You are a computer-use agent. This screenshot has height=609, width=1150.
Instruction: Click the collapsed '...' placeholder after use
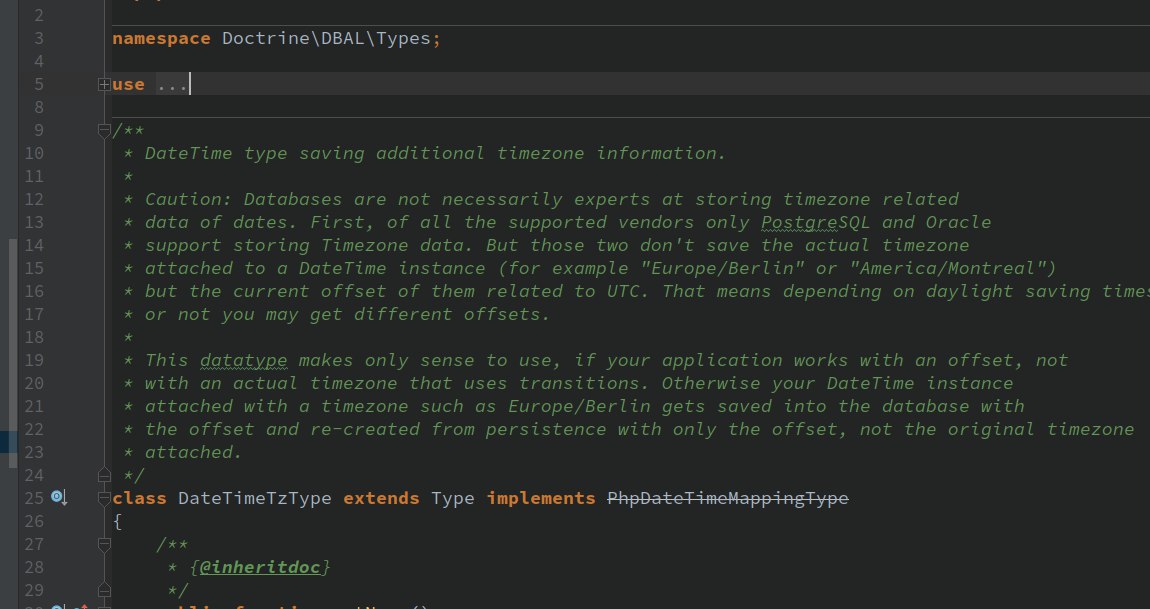click(172, 84)
